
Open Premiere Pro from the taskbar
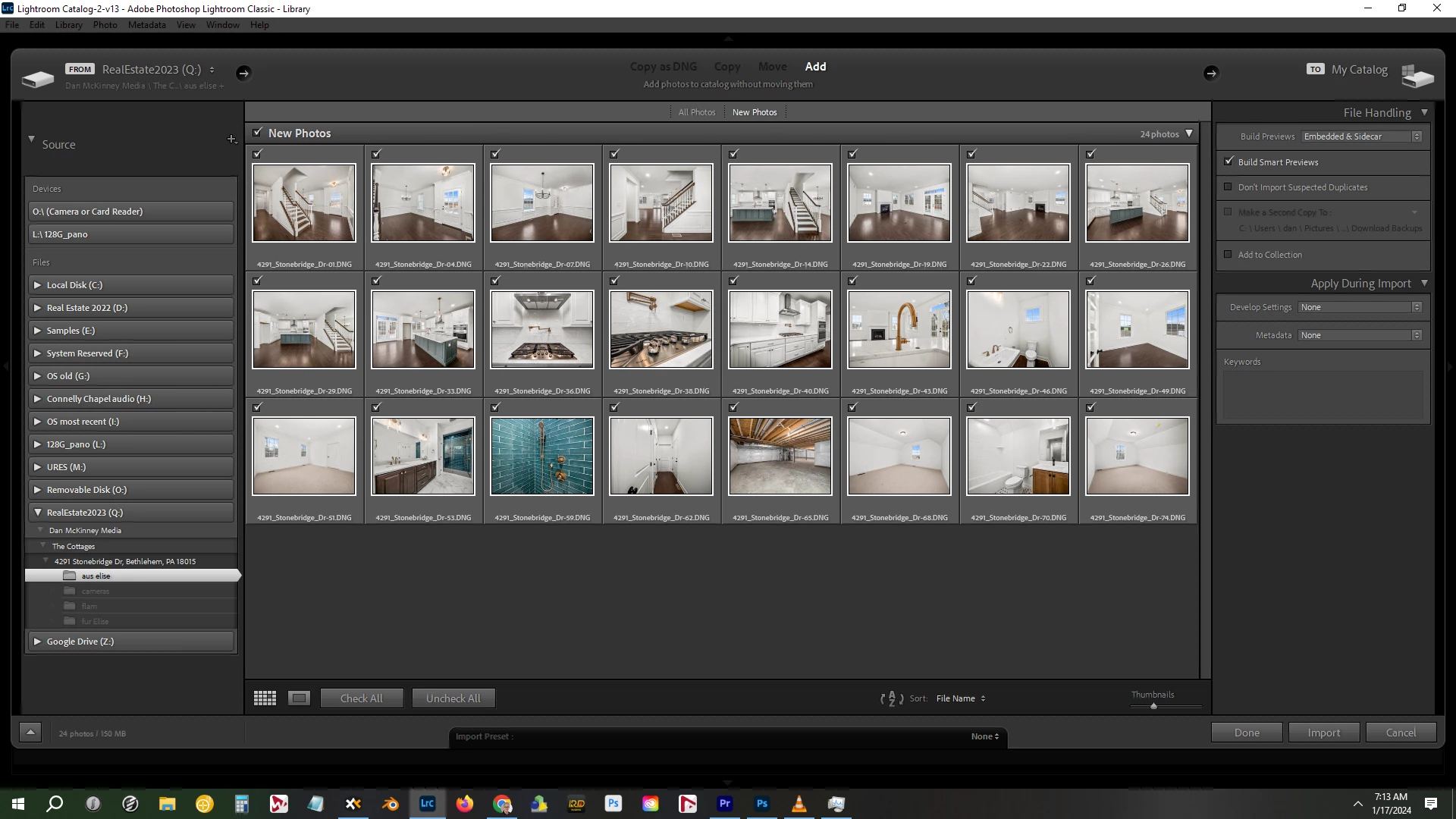pos(725,804)
